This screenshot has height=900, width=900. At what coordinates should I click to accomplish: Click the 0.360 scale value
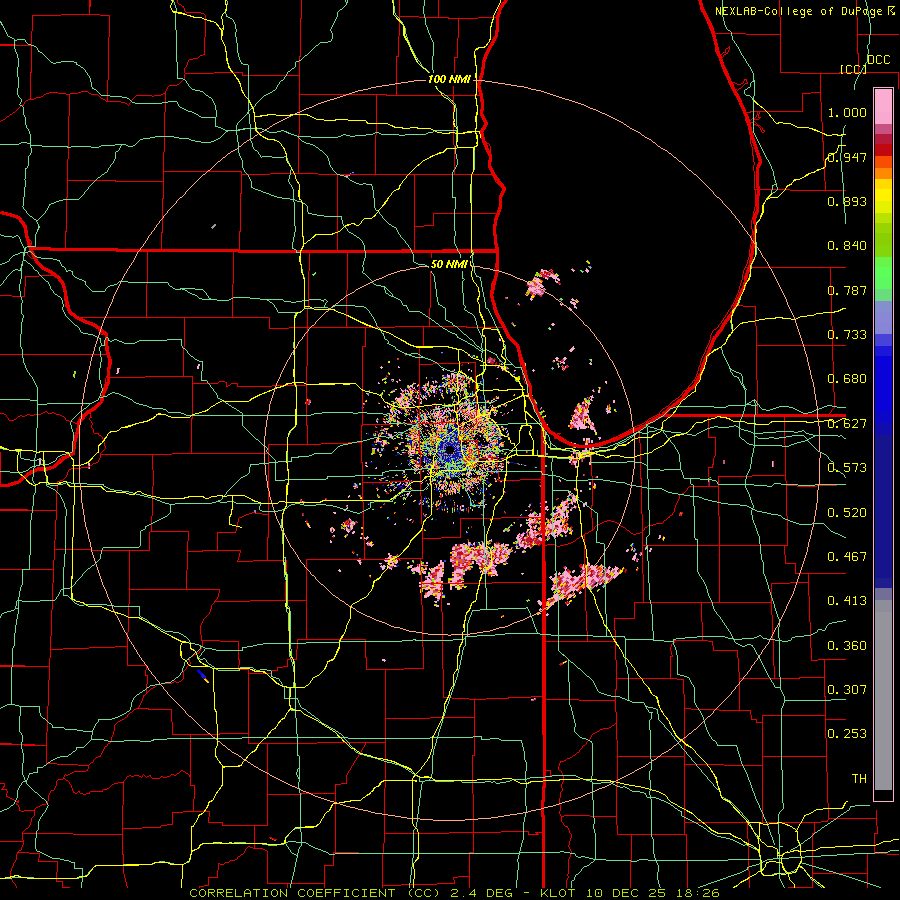pyautogui.click(x=847, y=646)
